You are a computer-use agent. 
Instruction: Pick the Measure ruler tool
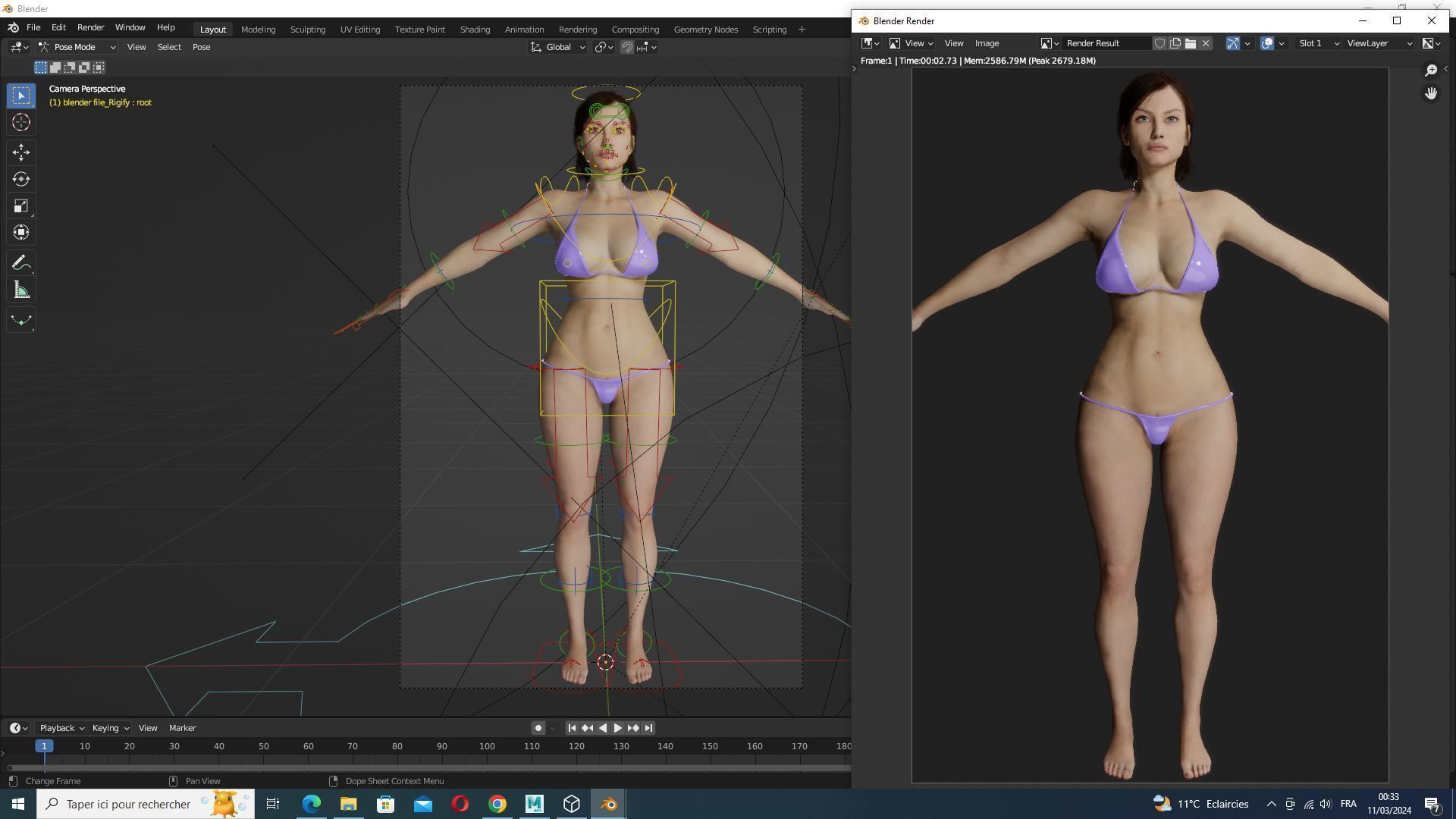(21, 290)
